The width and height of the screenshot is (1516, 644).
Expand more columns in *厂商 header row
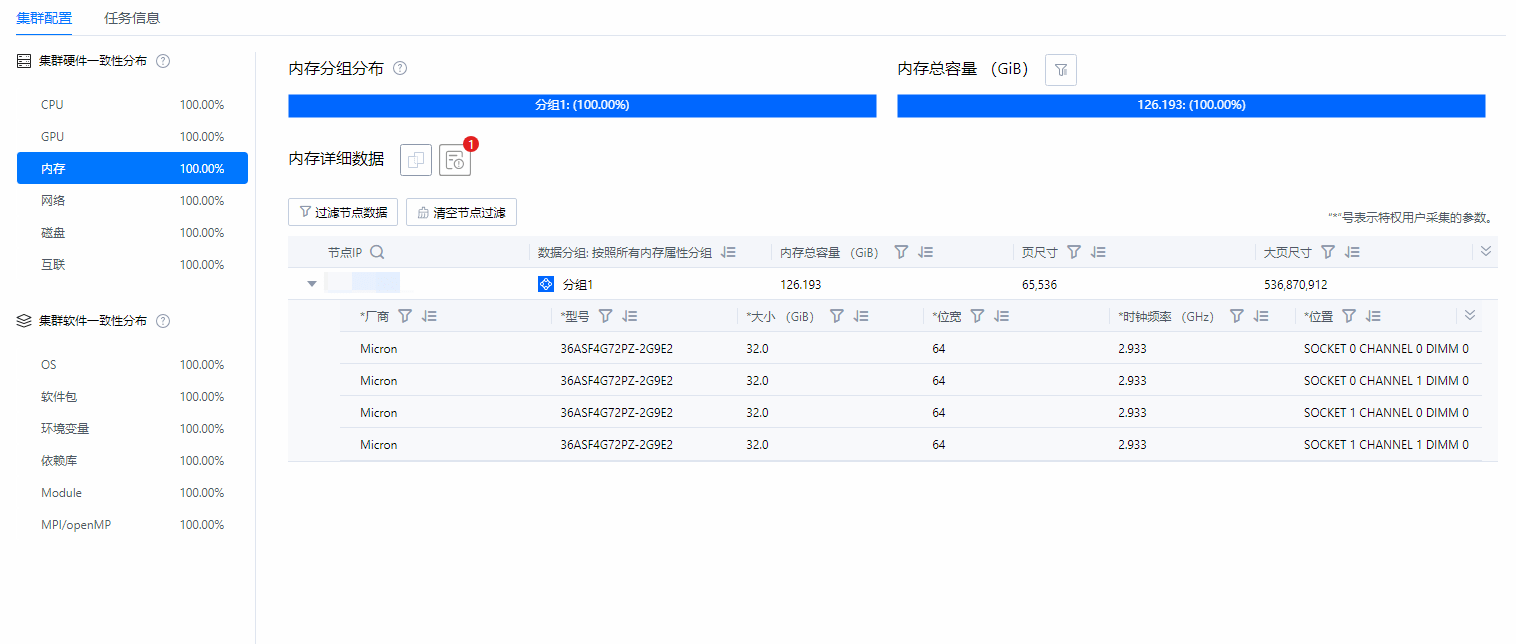click(x=1470, y=315)
